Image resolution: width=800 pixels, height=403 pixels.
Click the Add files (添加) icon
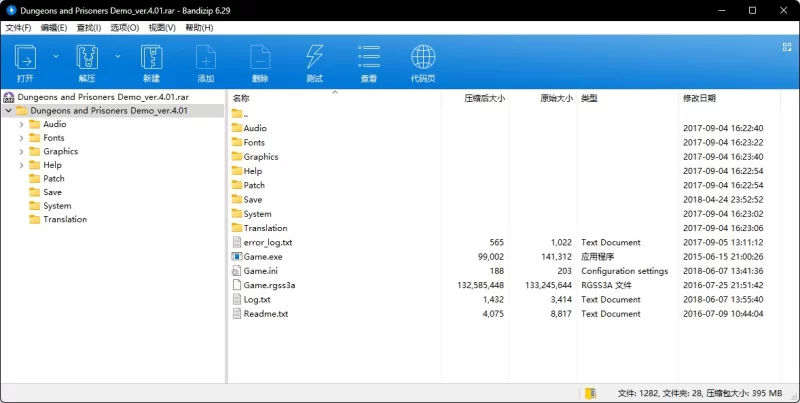(x=206, y=57)
